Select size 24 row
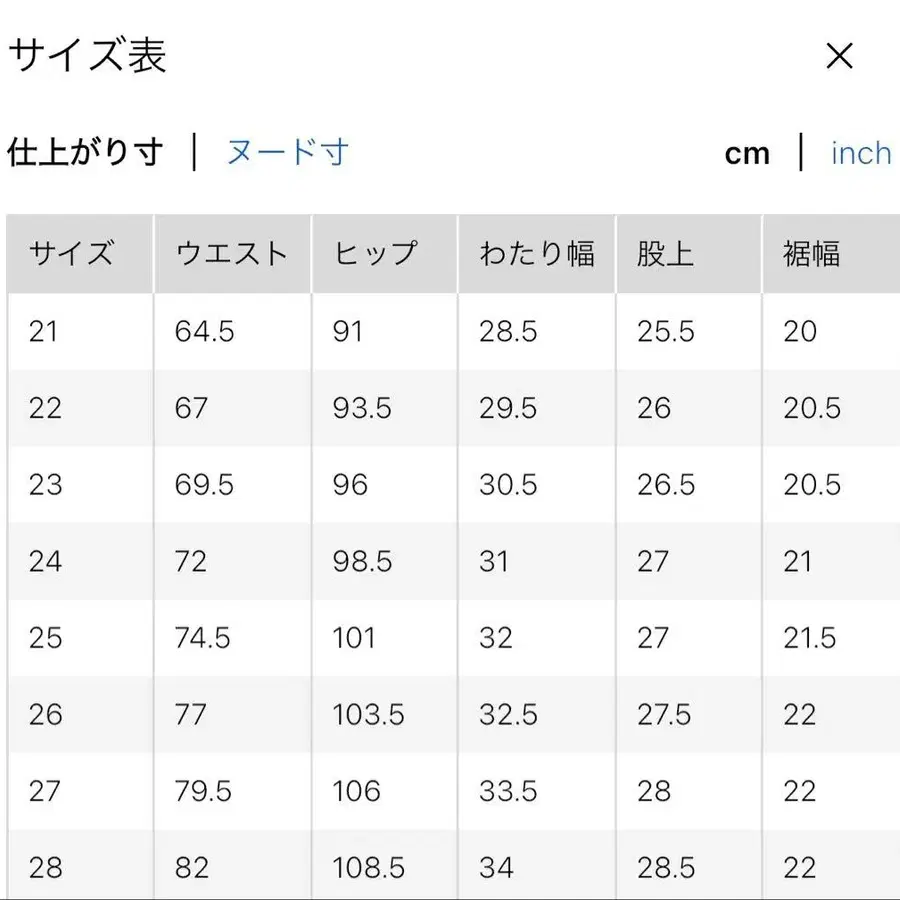 pos(44,562)
